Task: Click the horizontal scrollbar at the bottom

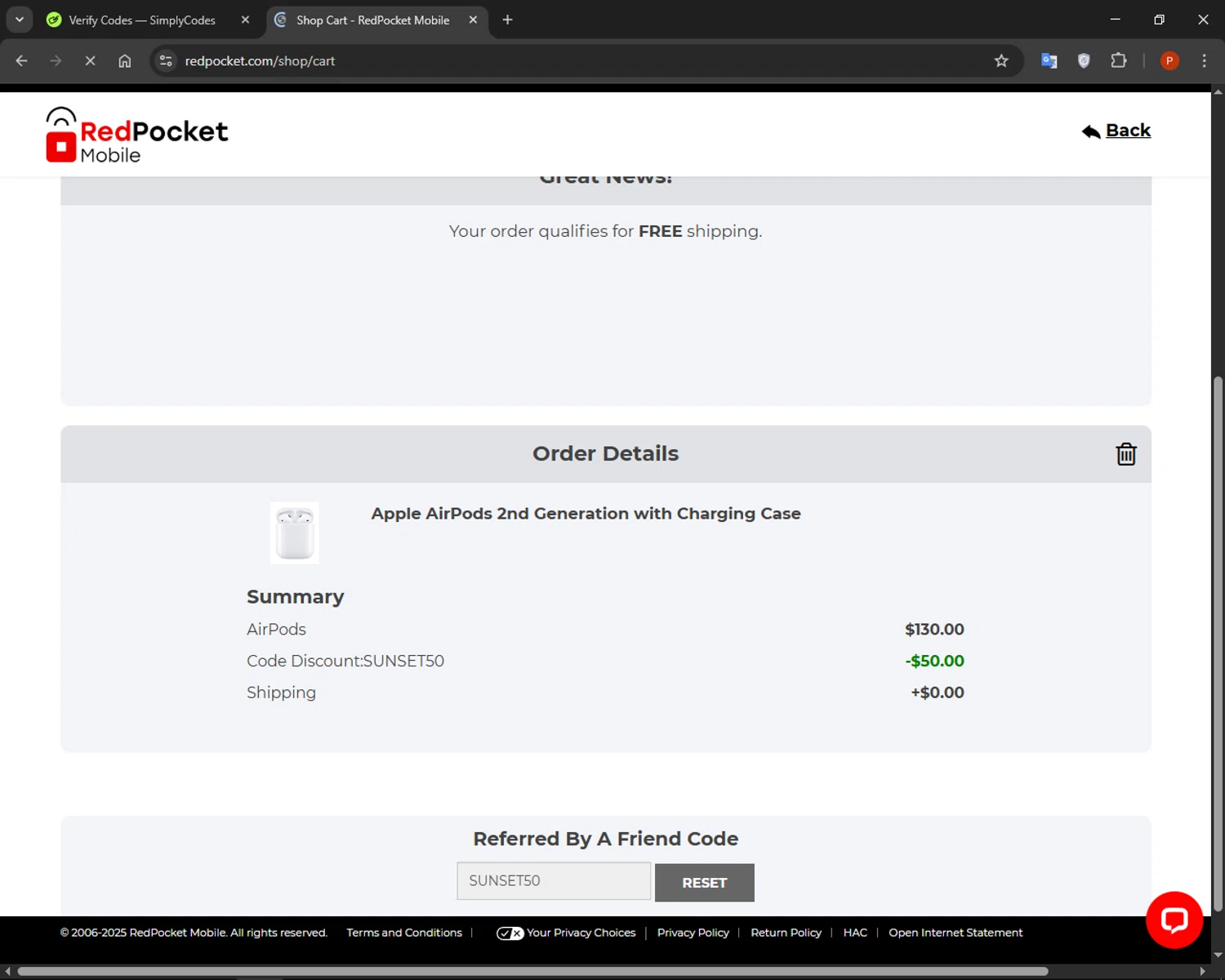Action: pyautogui.click(x=532, y=971)
